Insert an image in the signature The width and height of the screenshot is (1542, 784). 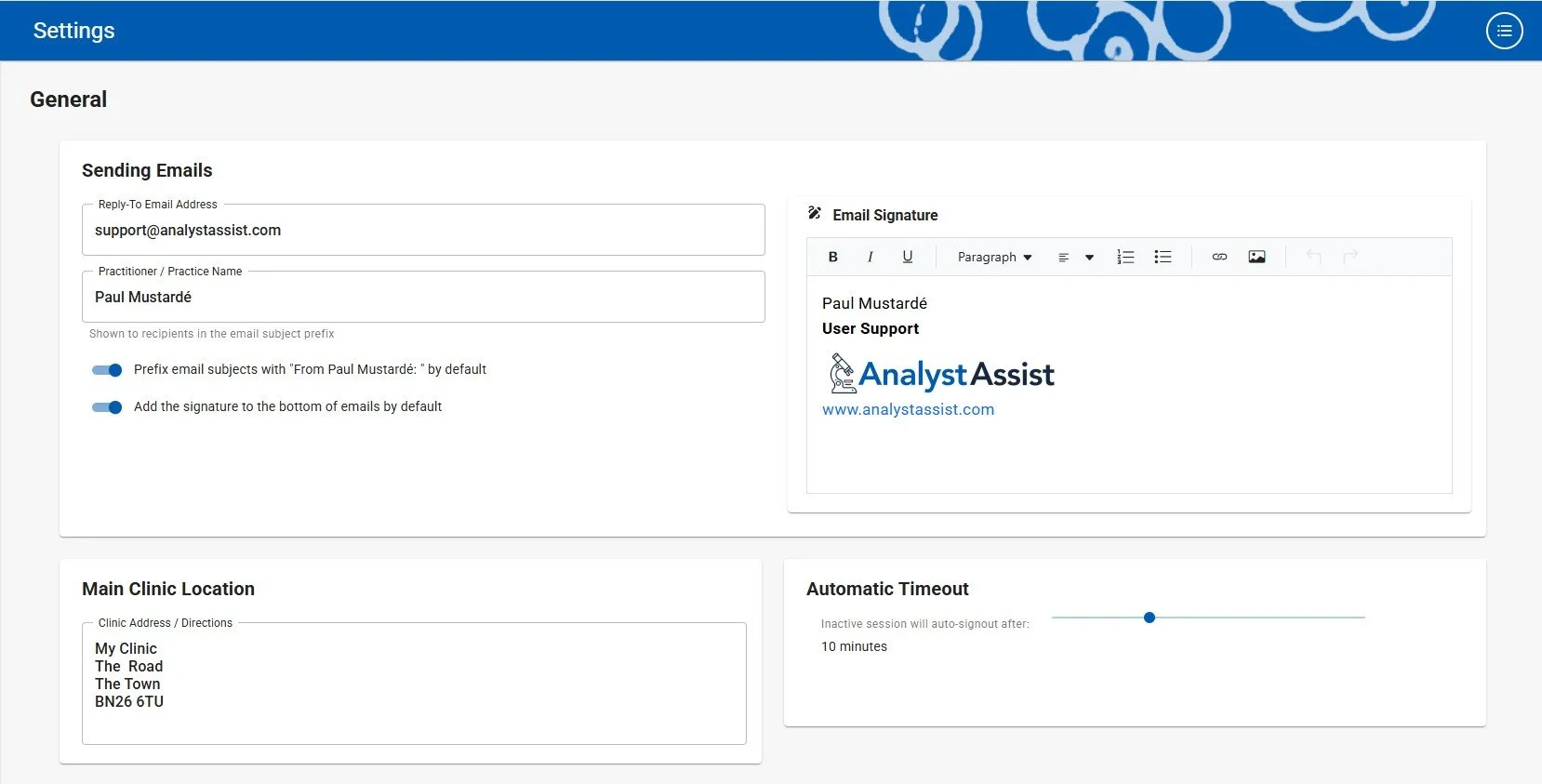tap(1256, 257)
